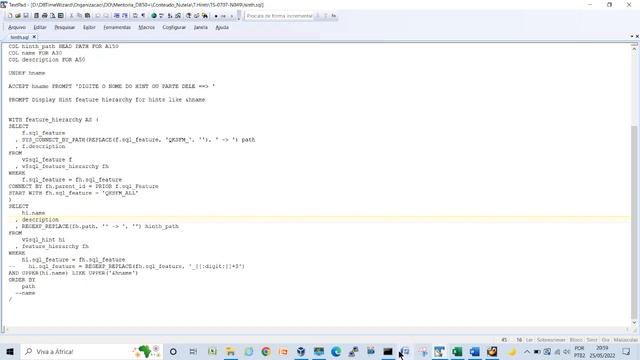The width and height of the screenshot is (640, 360).
Task: Open the Windows Start menu
Action: 10,351
